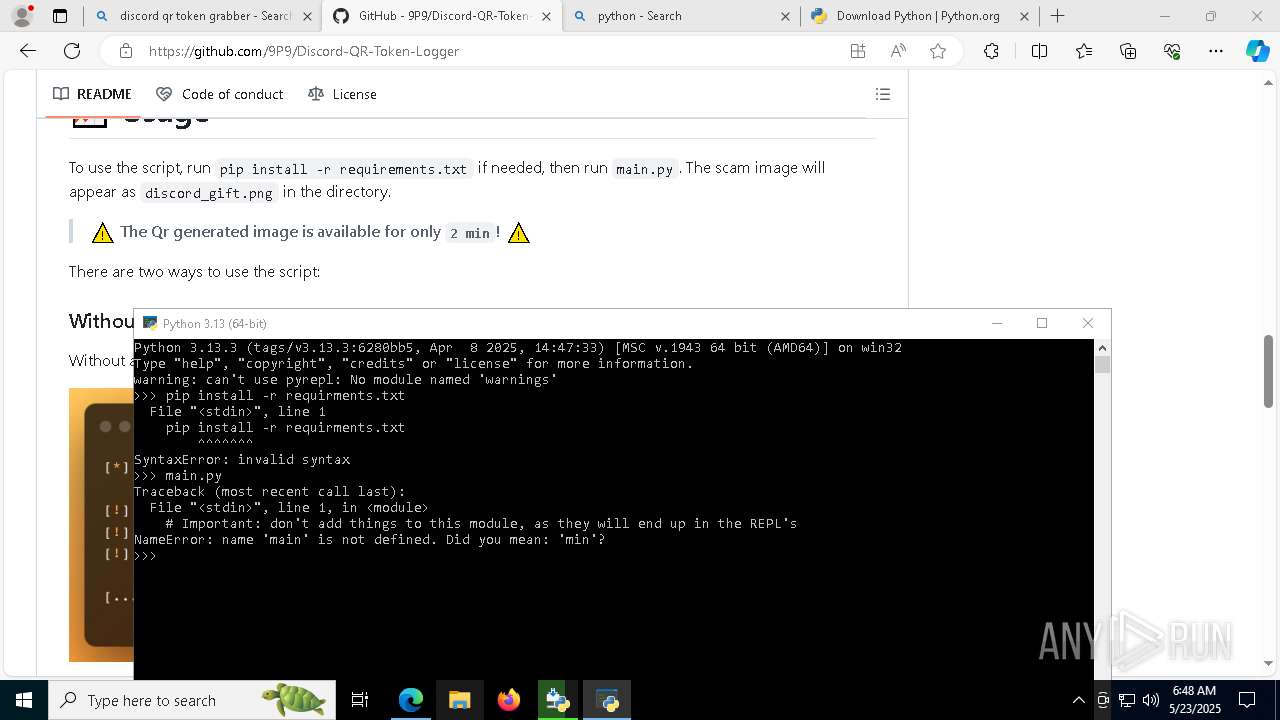Toggle the Split screen icon
The width and height of the screenshot is (1280, 720).
[1039, 51]
